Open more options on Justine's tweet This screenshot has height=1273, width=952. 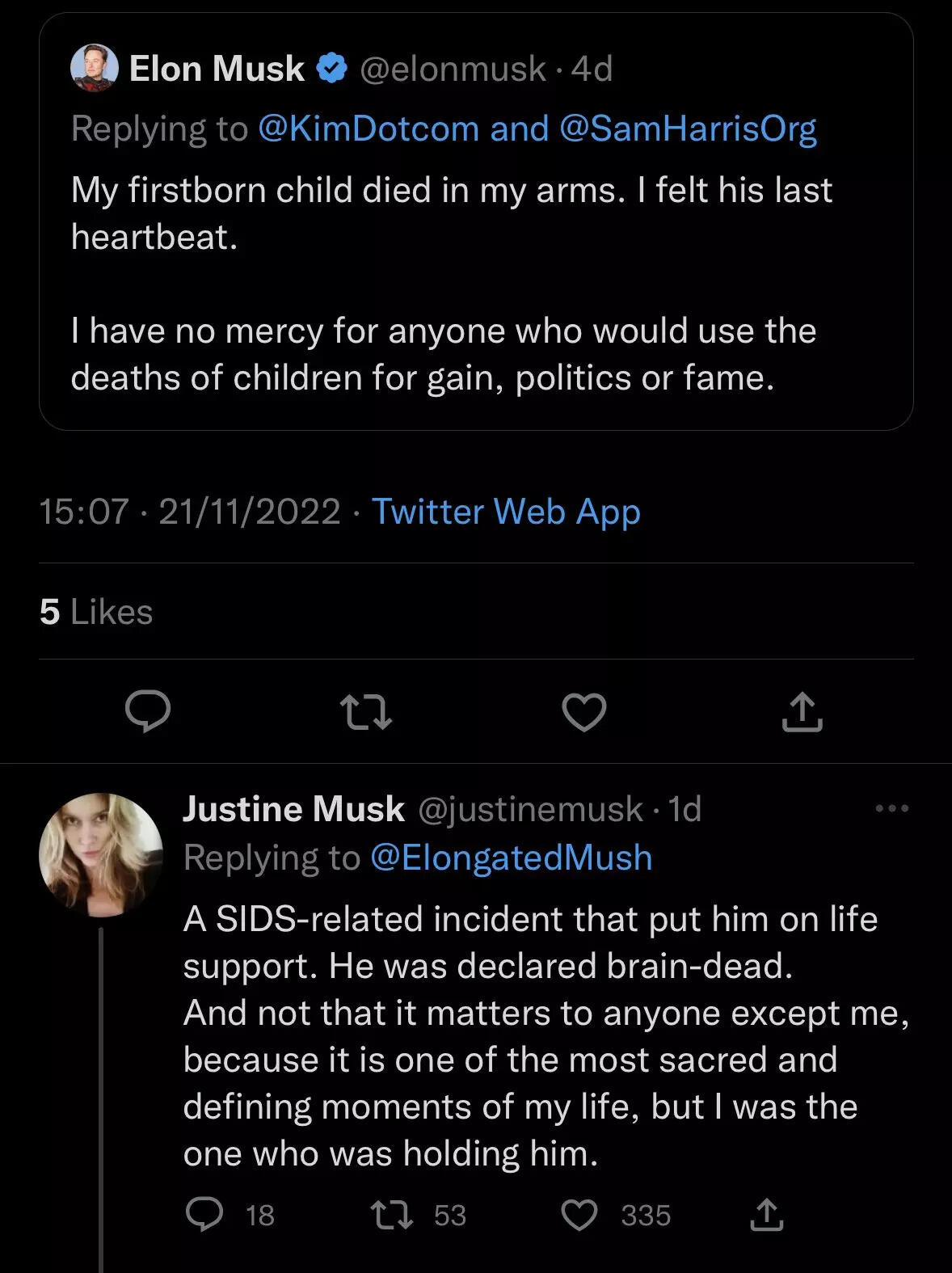point(892,808)
